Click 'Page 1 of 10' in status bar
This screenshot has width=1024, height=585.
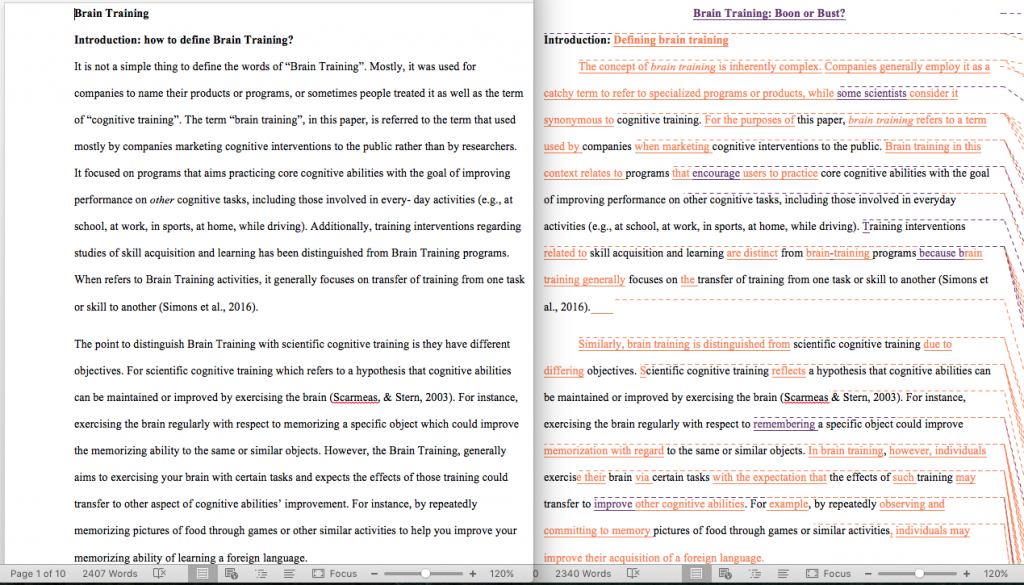(x=38, y=573)
